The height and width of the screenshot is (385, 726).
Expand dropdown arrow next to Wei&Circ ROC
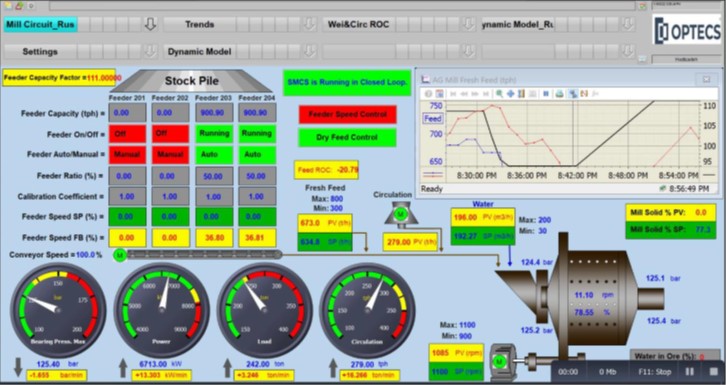tap(469, 24)
